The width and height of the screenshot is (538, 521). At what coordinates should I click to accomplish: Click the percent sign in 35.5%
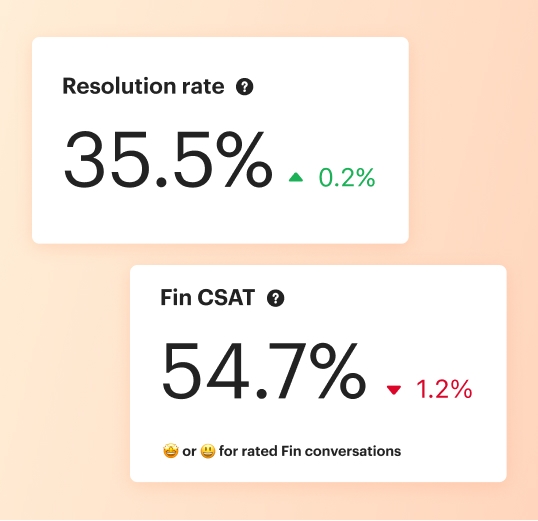(x=244, y=160)
